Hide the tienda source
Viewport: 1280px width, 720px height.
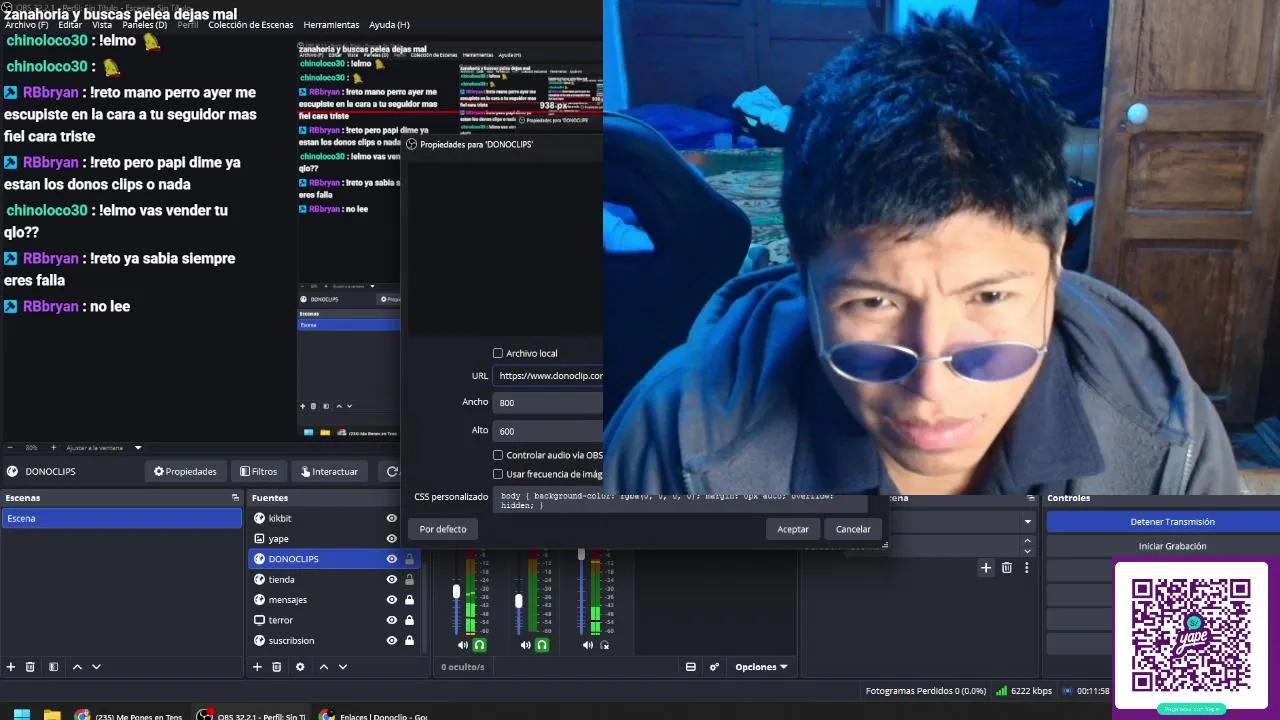click(x=392, y=579)
